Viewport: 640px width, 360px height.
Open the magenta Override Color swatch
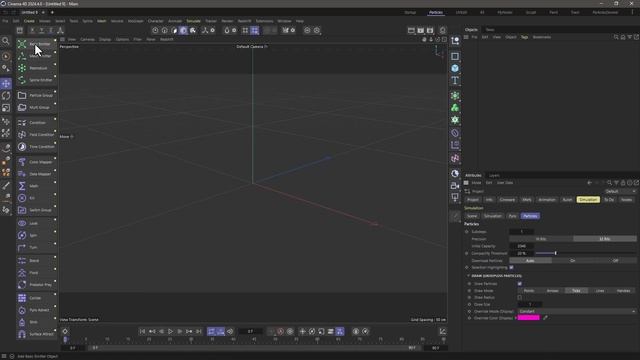coord(529,318)
